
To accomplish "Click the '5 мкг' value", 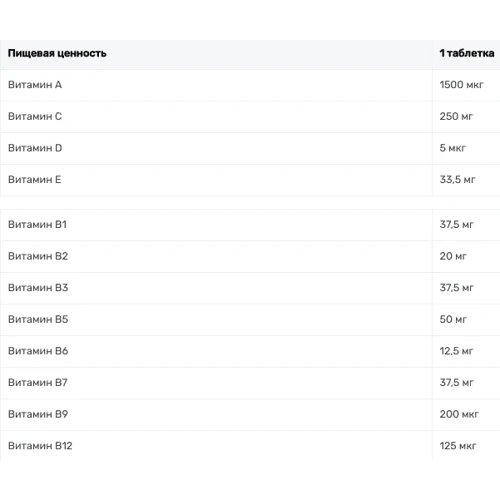I will coord(452,148).
